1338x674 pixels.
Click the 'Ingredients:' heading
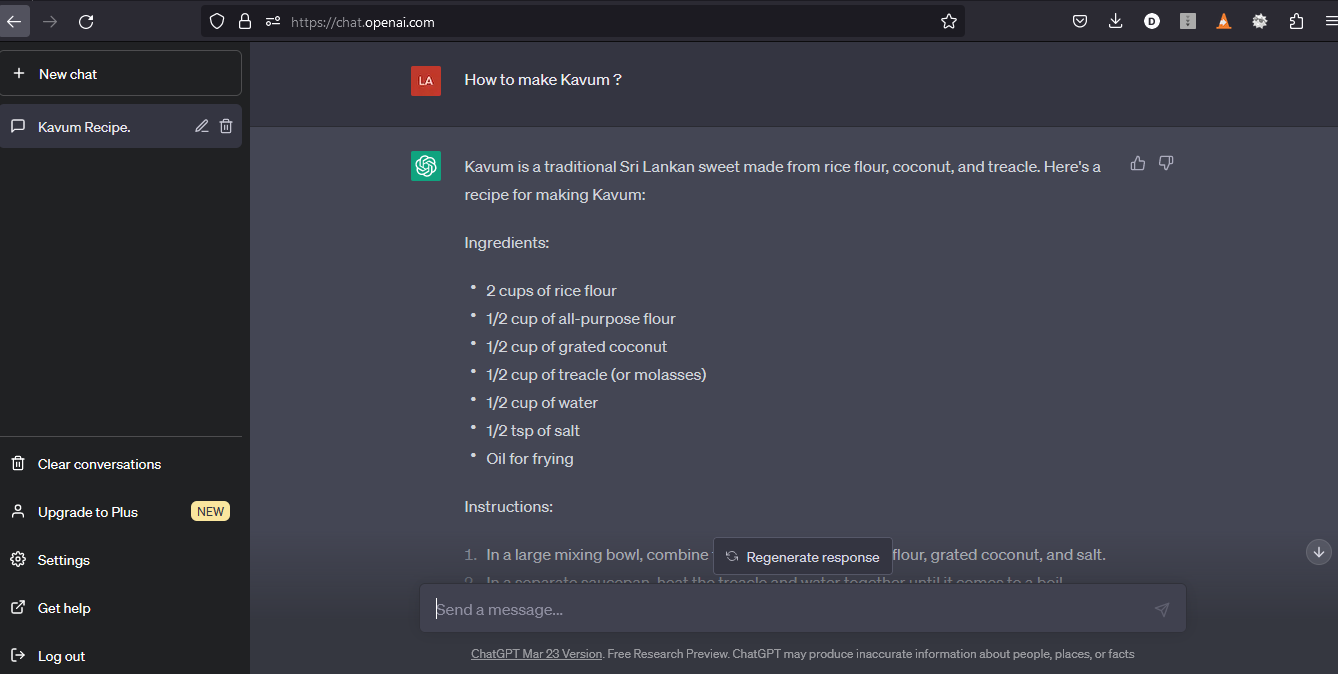[x=507, y=243]
